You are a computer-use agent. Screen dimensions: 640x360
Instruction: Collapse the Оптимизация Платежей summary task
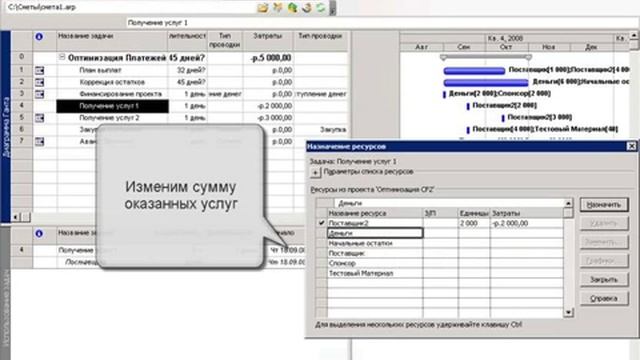pyautogui.click(x=62, y=57)
